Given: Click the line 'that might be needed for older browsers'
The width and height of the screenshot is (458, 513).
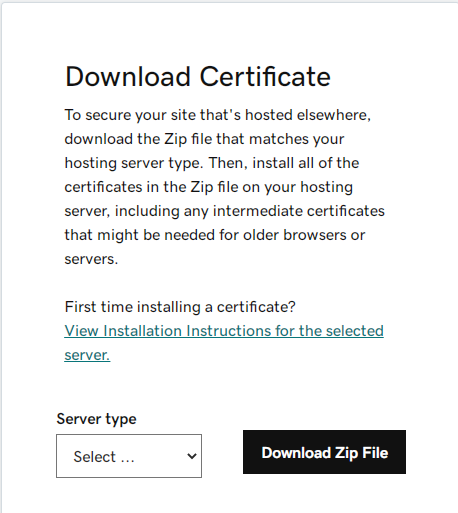Looking at the screenshot, I should point(215,235).
